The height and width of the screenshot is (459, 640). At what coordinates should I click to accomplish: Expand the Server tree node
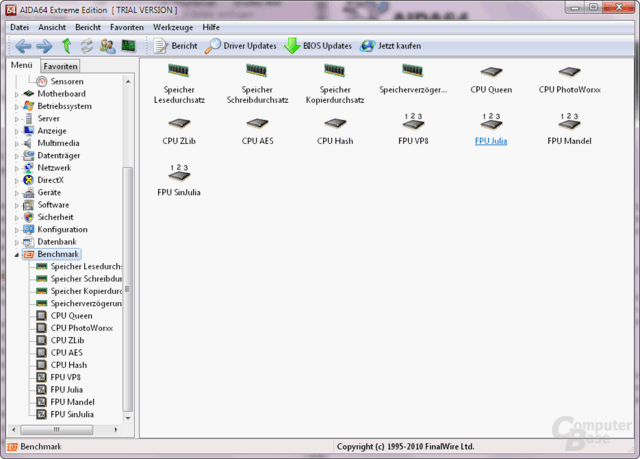pyautogui.click(x=17, y=119)
